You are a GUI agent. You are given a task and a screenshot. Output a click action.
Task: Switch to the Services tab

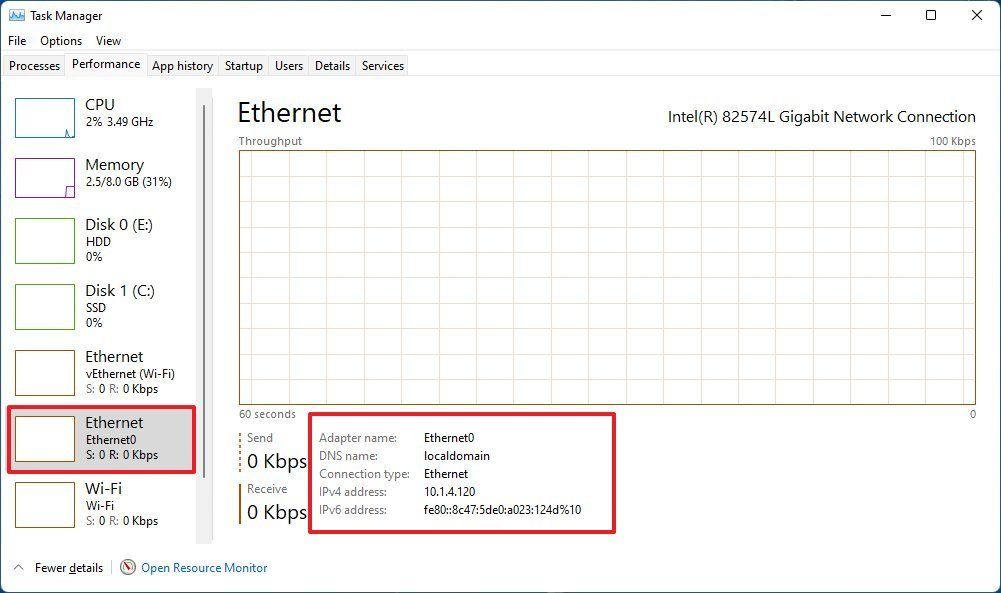coord(382,65)
